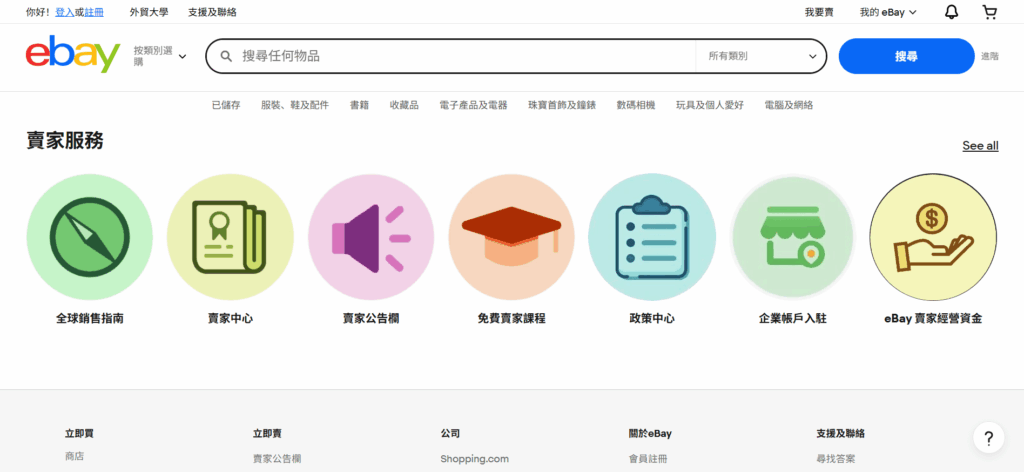Click the 賣家服務 heading
Viewport: 1024px width, 472px height.
tap(65, 140)
